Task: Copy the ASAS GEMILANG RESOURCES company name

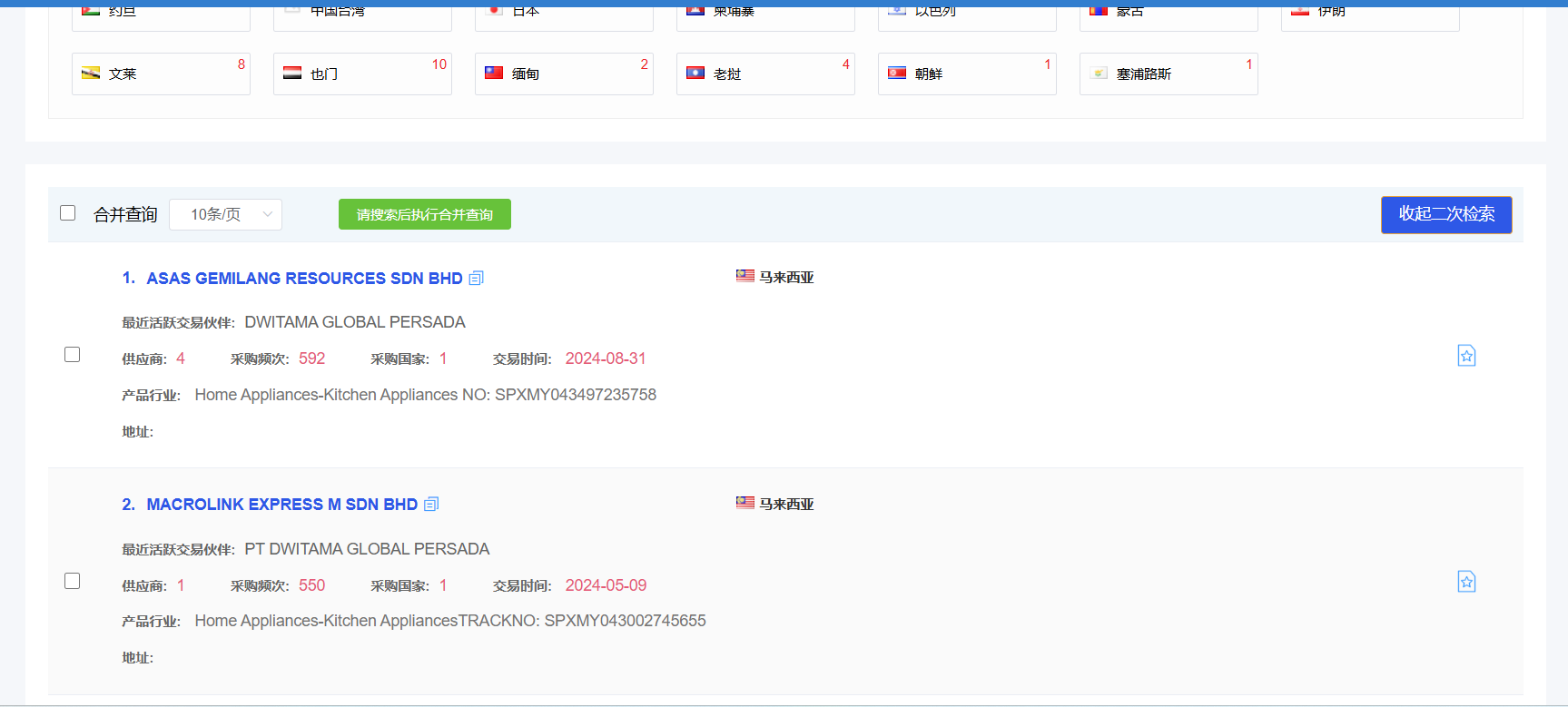Action: (x=477, y=279)
